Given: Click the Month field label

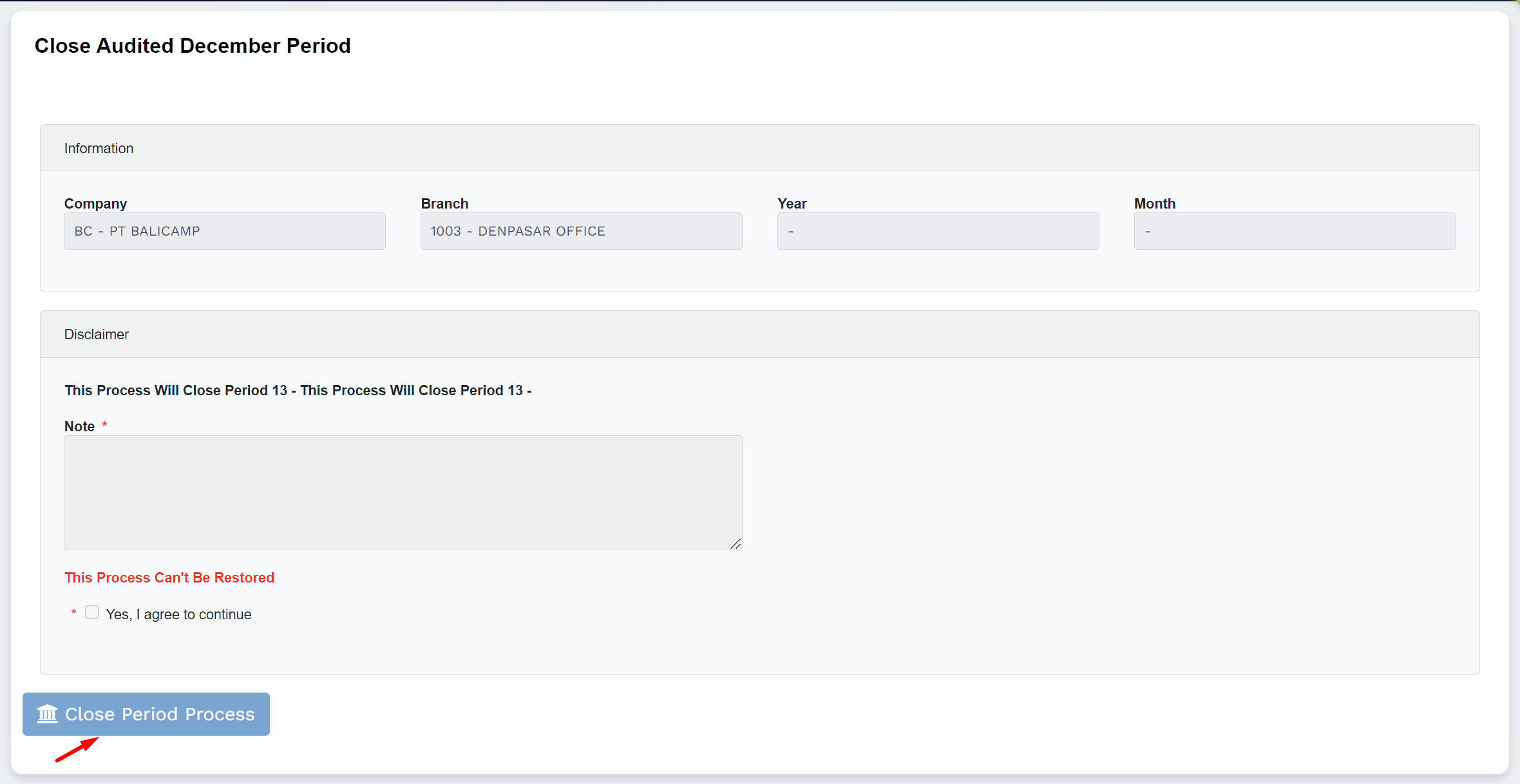Looking at the screenshot, I should [x=1154, y=203].
